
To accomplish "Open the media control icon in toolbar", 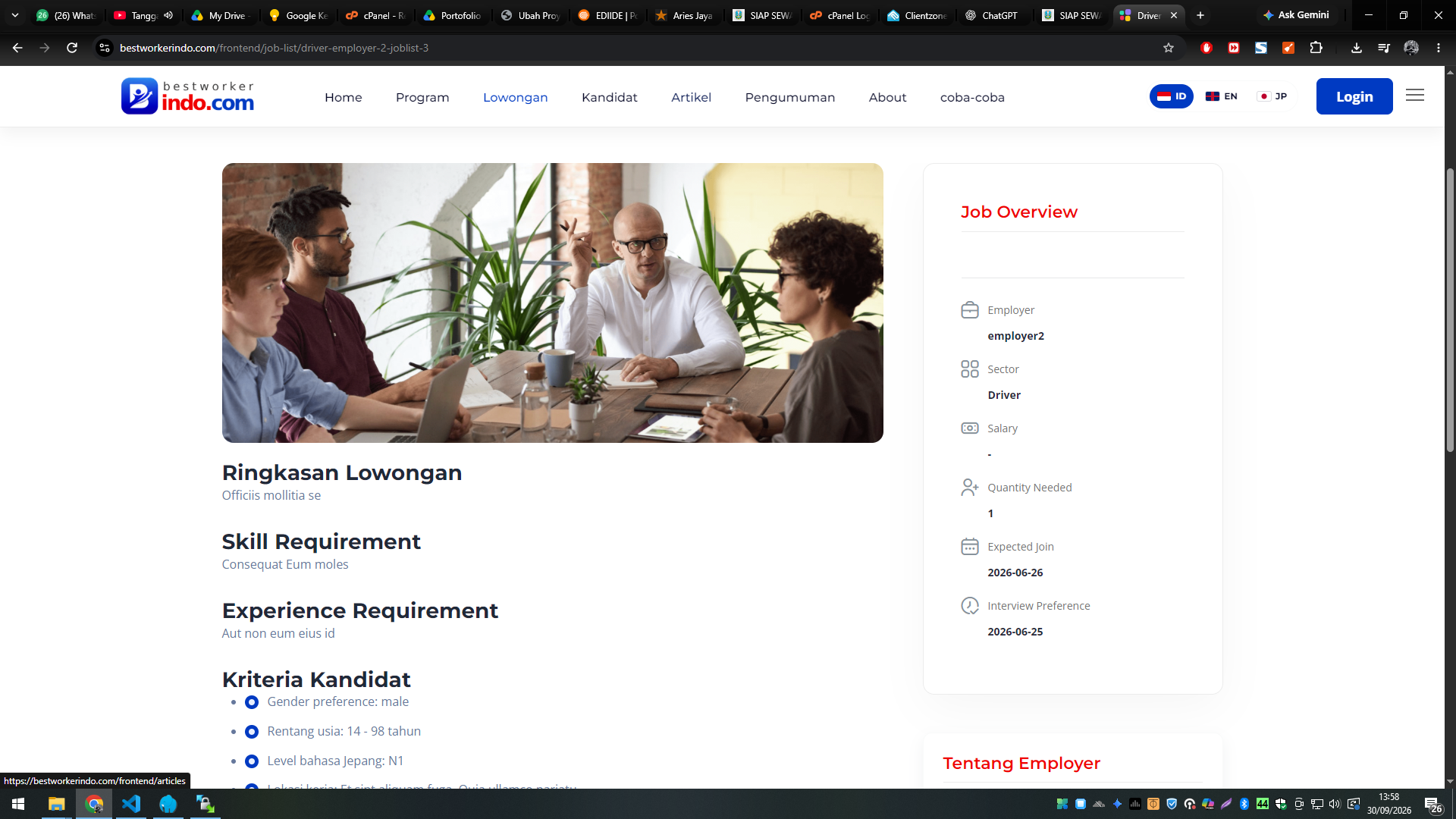I will (1384, 48).
